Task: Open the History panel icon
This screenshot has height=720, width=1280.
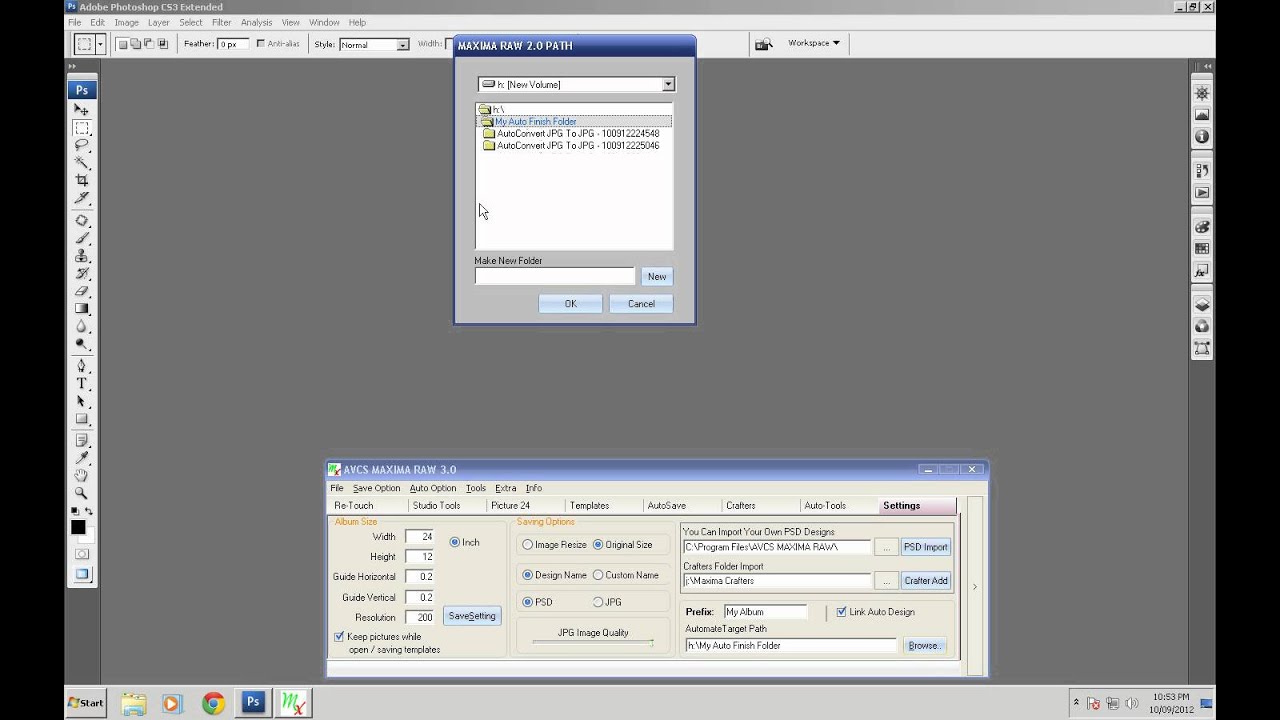Action: 1202,171
